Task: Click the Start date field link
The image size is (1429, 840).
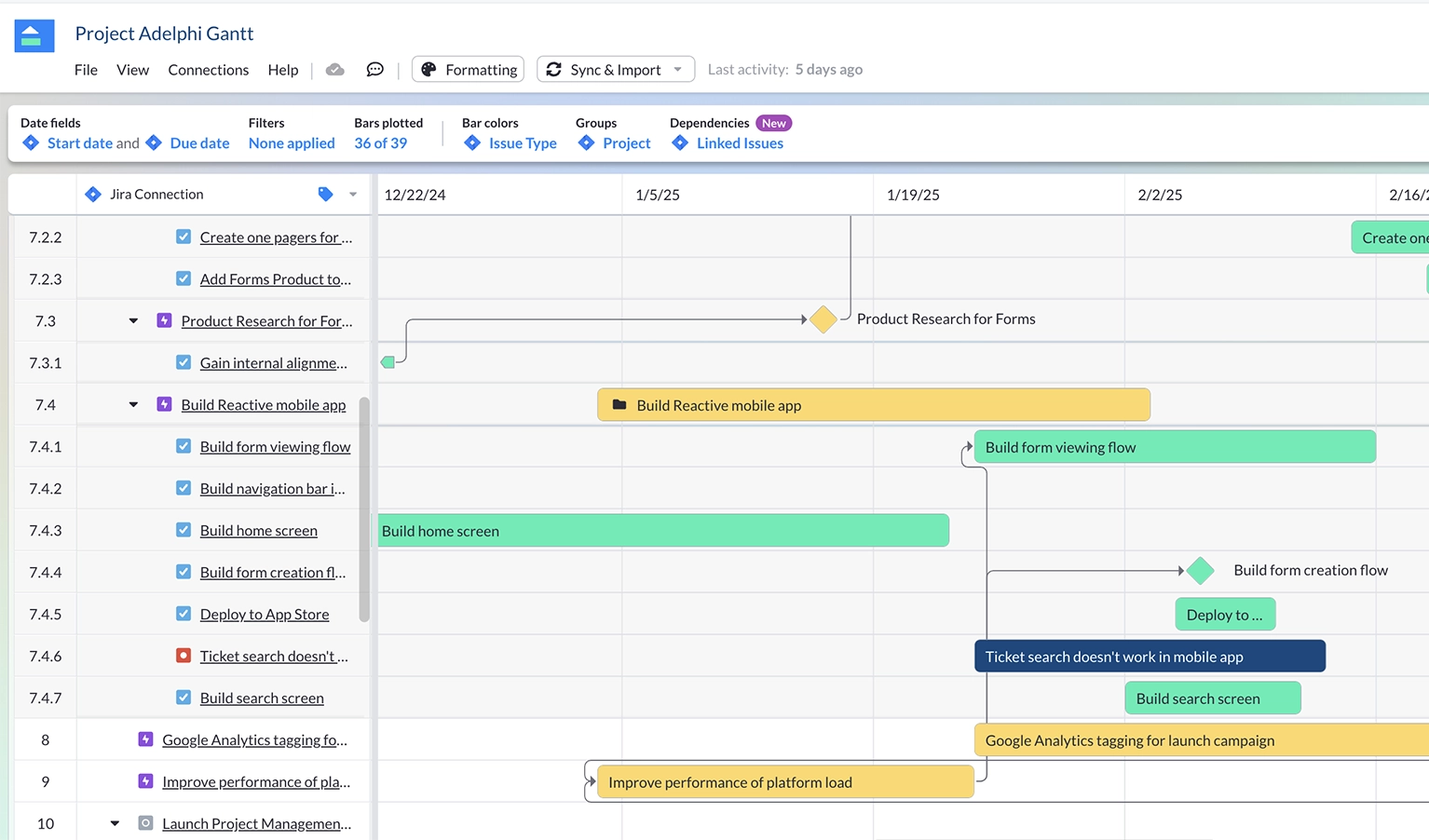Action: coord(80,142)
